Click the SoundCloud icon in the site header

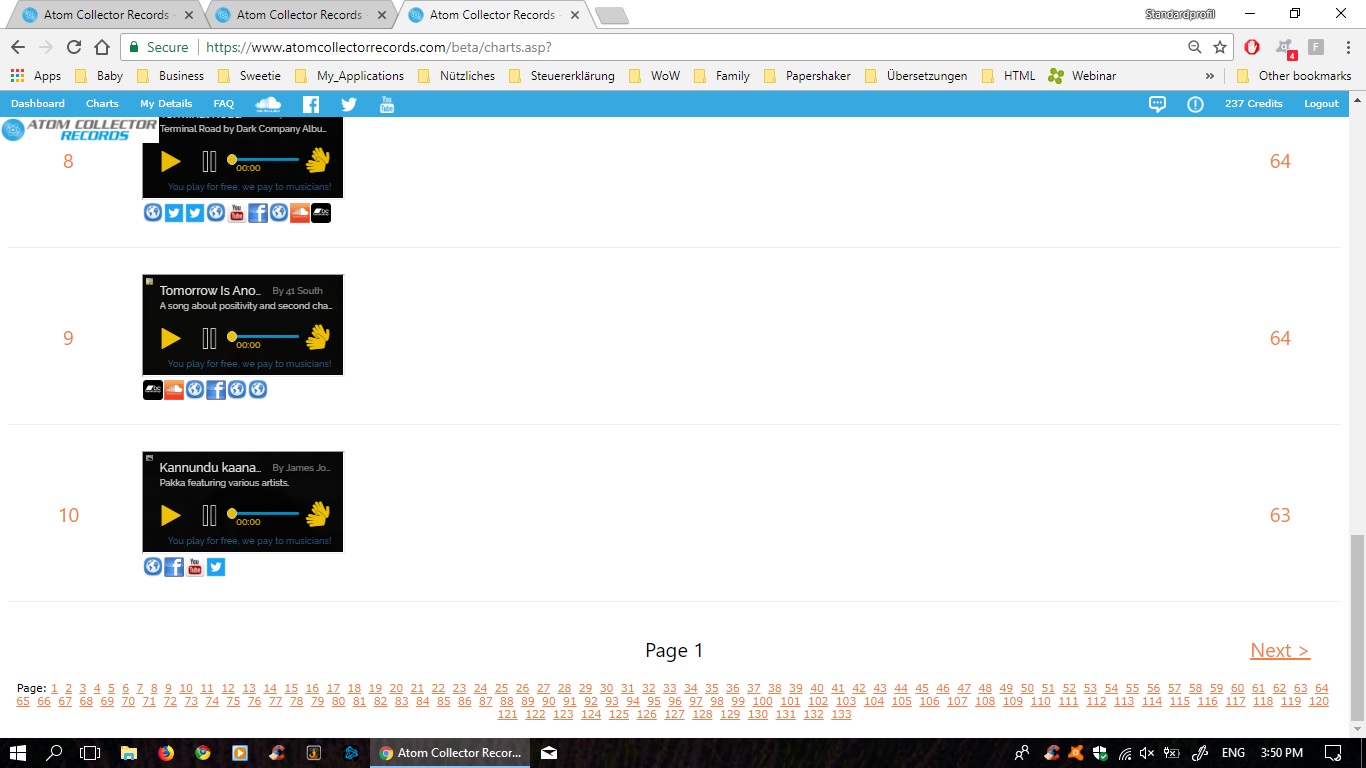(268, 104)
